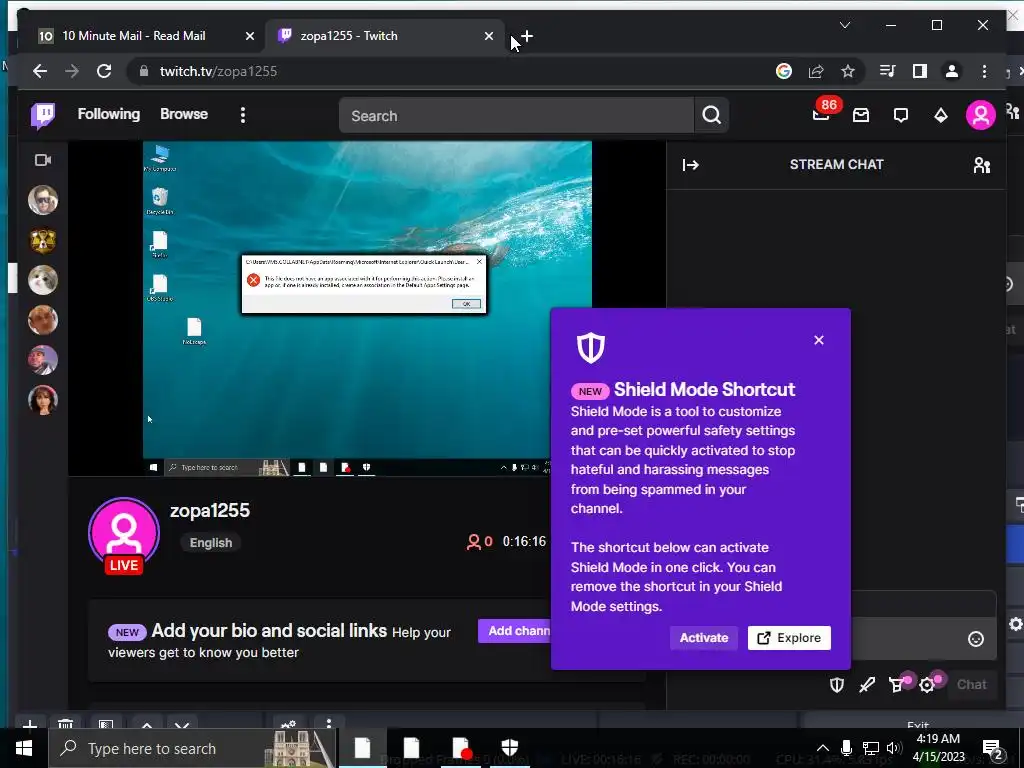Click the sword moderator view icon
Screen dimensions: 1024x768
click(867, 684)
